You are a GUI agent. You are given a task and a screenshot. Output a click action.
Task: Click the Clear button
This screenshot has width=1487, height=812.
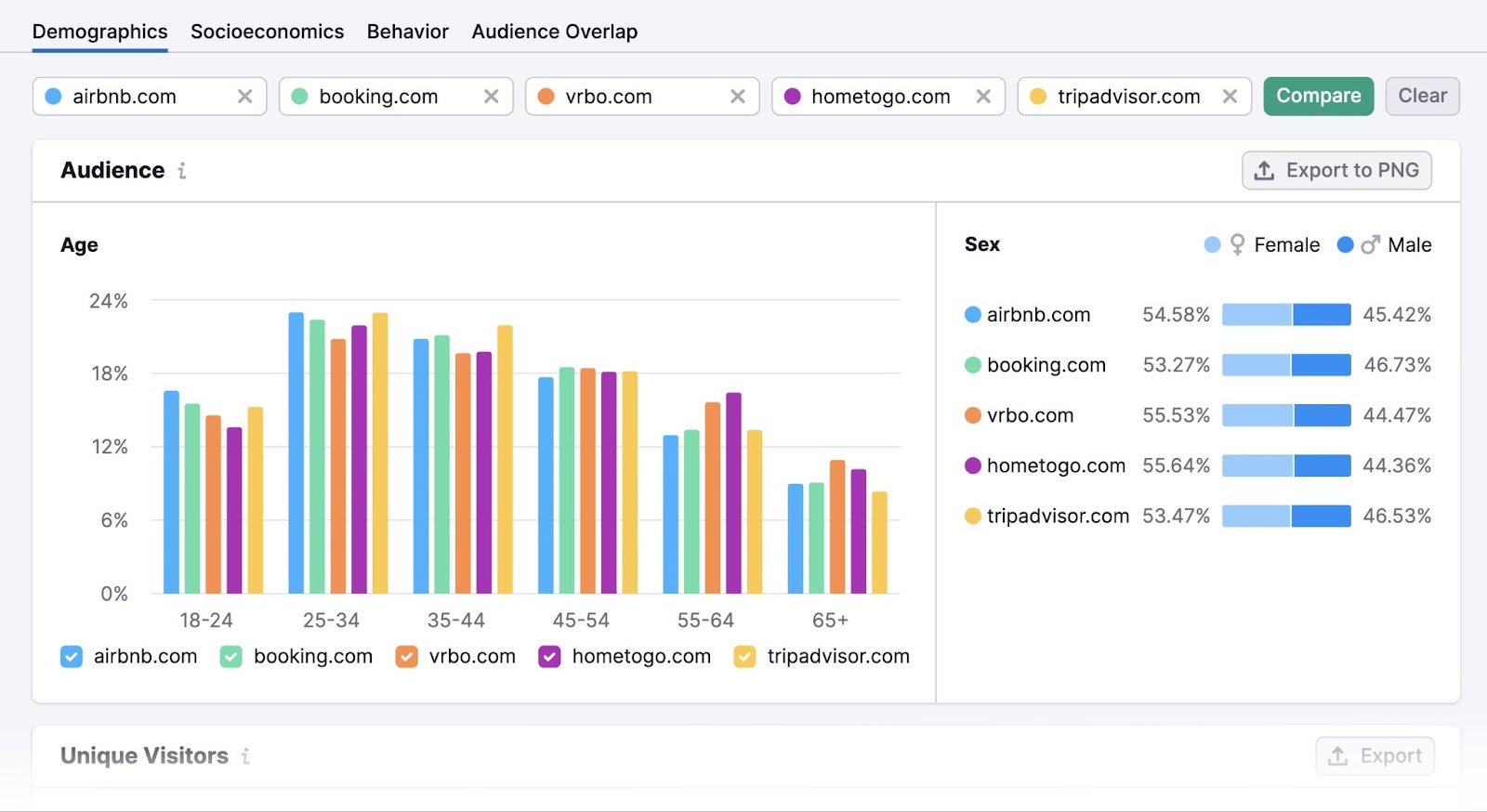point(1422,97)
